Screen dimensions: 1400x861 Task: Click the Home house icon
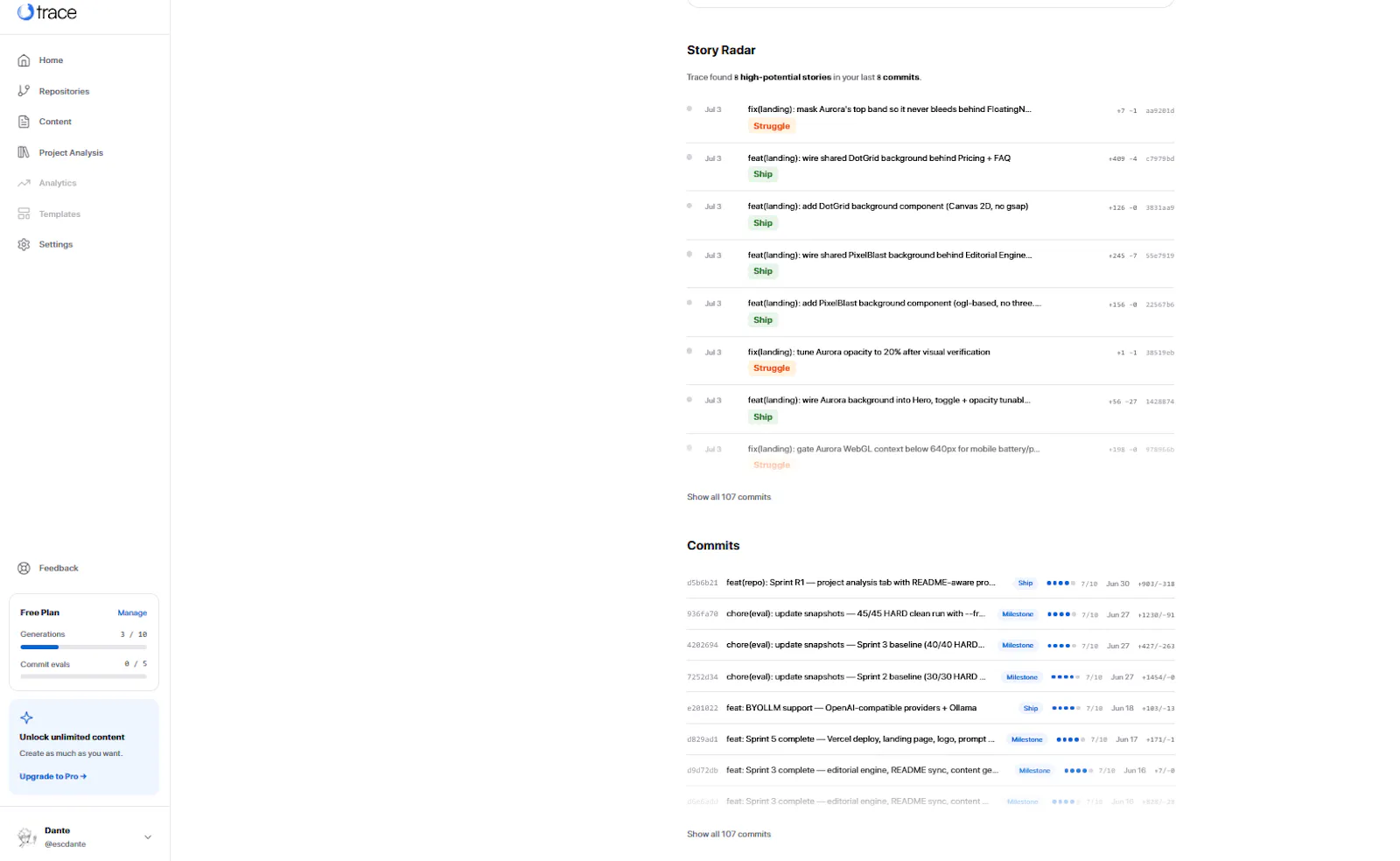(x=24, y=60)
